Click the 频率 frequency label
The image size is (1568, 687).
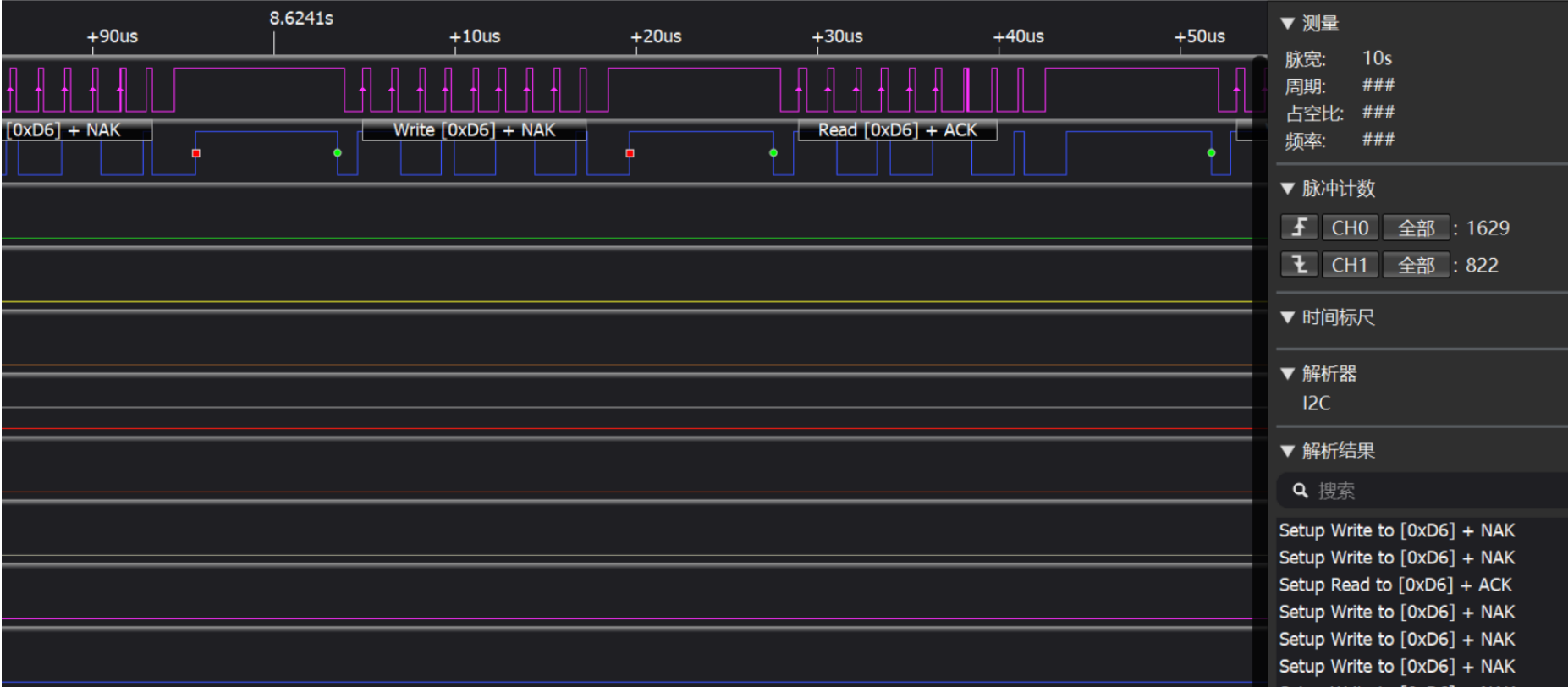[x=1305, y=140]
